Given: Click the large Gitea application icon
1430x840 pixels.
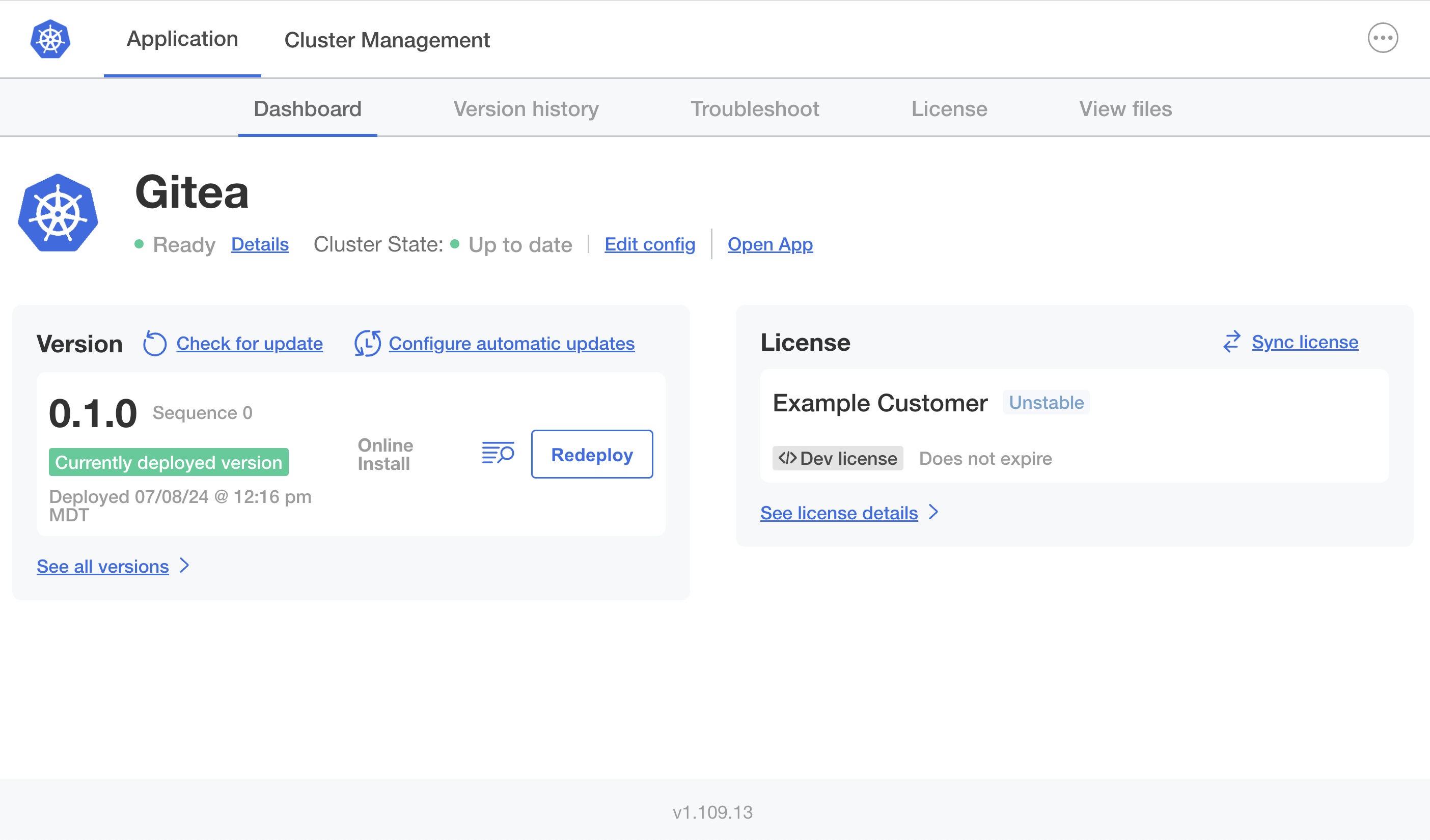Looking at the screenshot, I should point(58,213).
